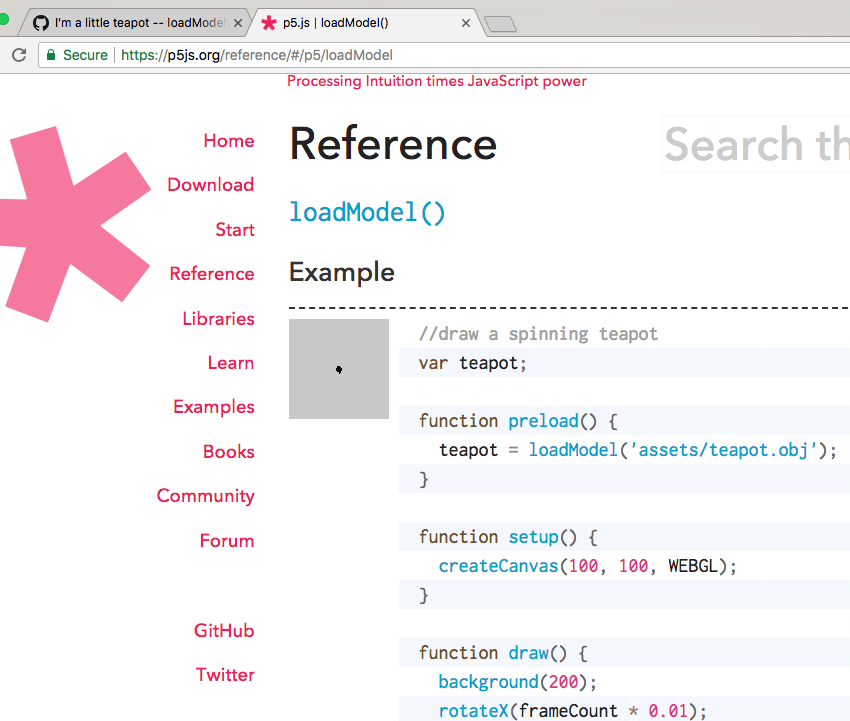The image size is (850, 721).
Task: Open the Learn page
Action: [x=231, y=362]
